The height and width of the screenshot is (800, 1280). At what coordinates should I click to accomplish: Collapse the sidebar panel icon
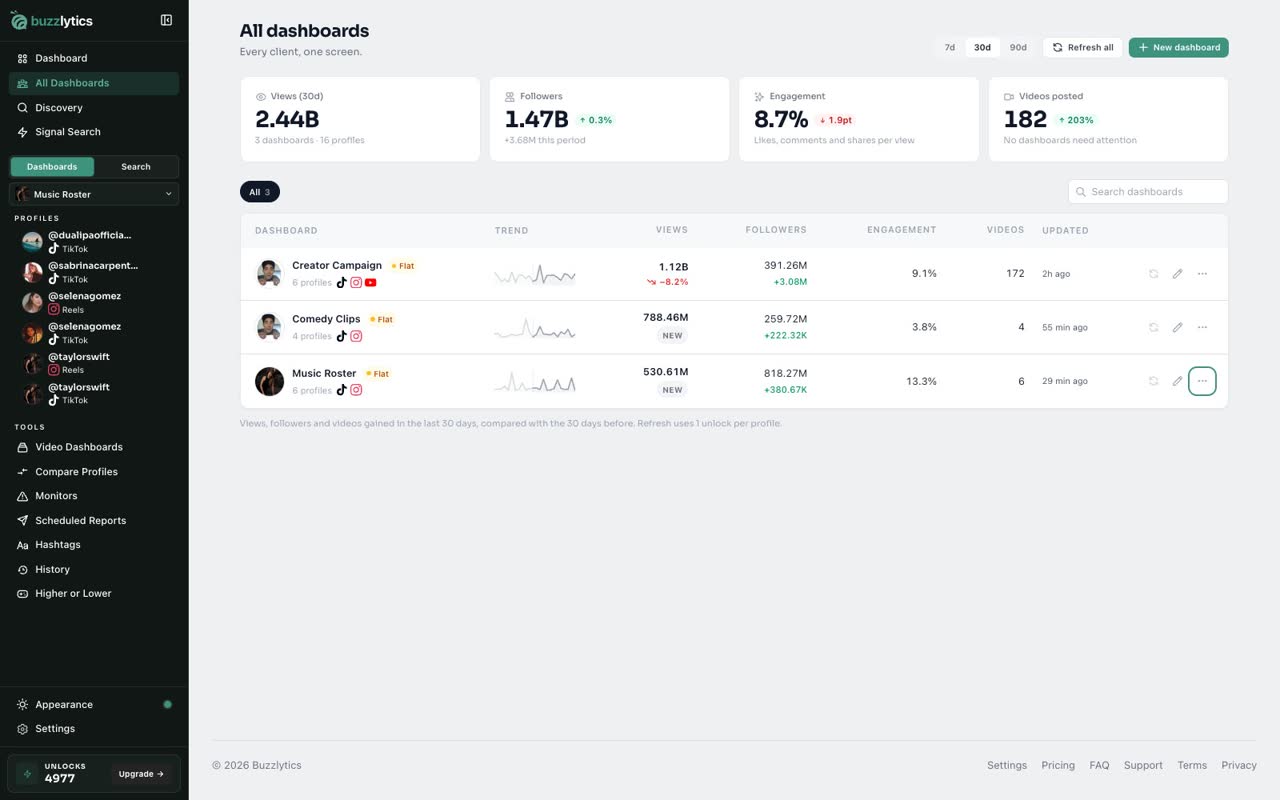pos(166,20)
